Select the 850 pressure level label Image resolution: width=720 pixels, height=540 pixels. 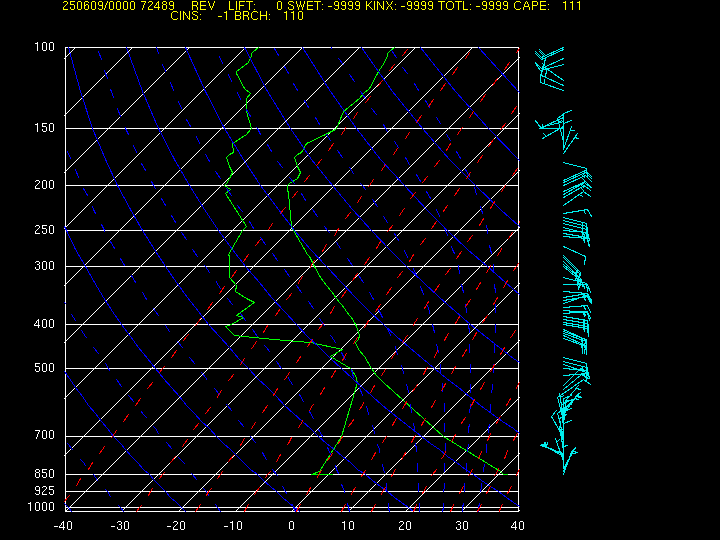pyautogui.click(x=45, y=473)
